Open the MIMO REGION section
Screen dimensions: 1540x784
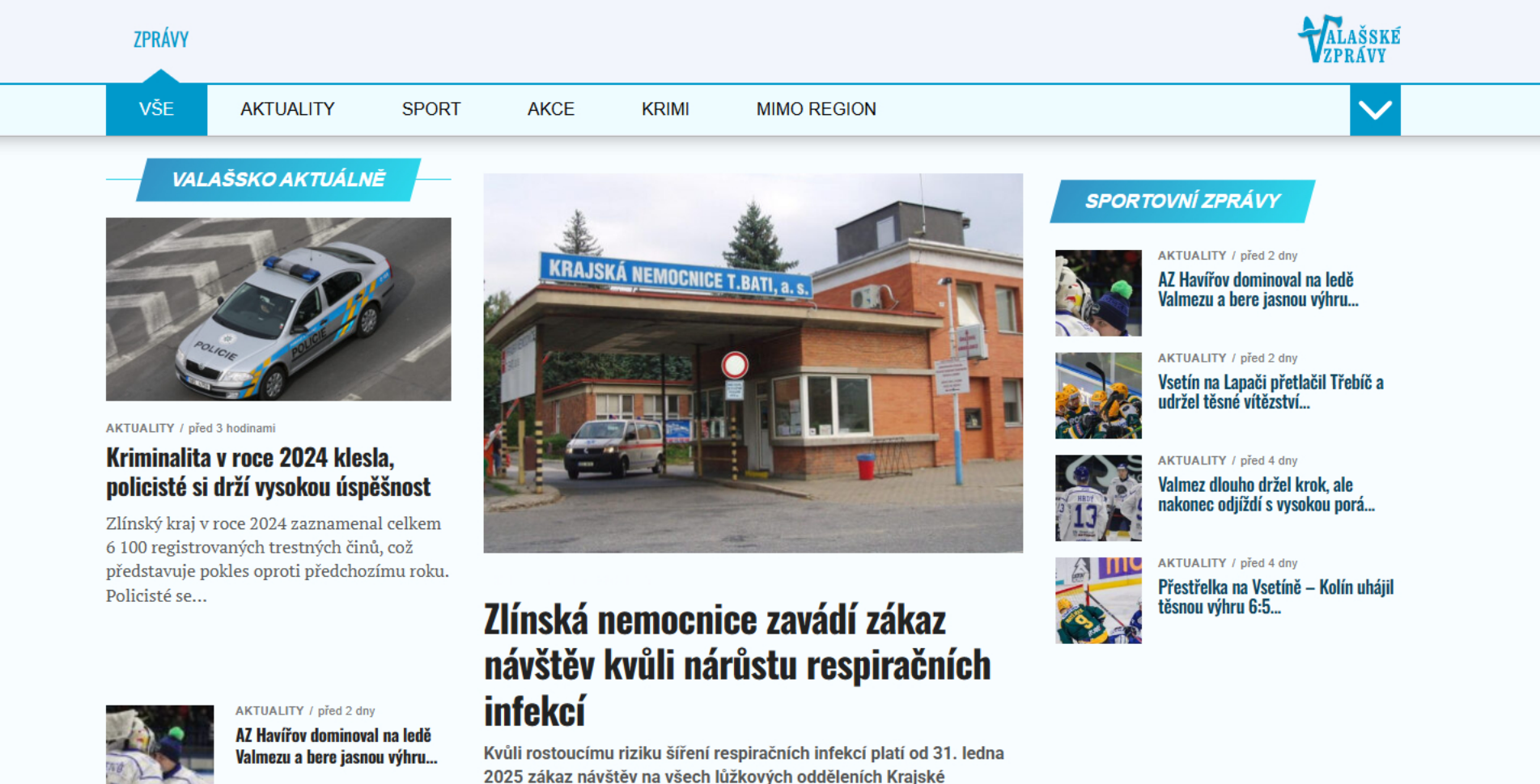(x=816, y=108)
